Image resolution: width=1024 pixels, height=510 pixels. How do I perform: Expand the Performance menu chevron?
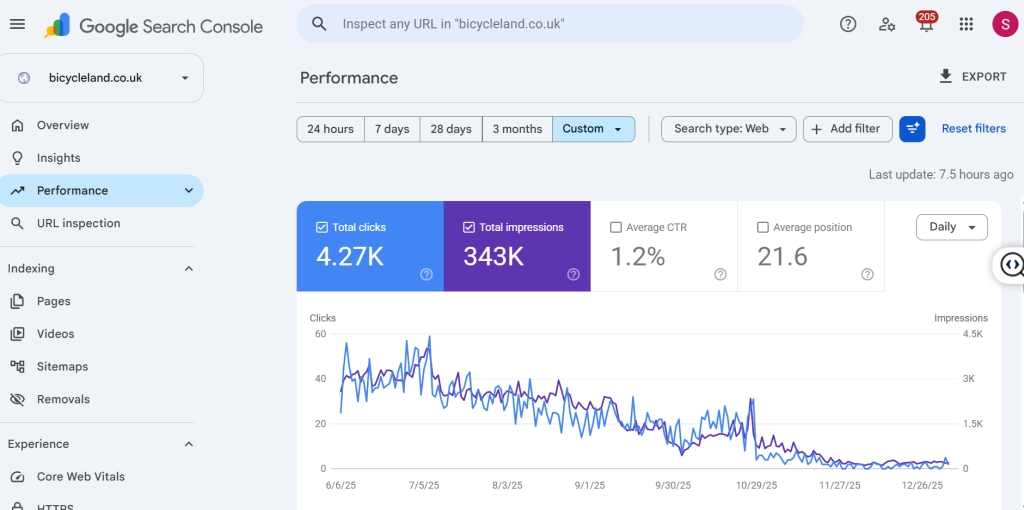[x=189, y=191]
